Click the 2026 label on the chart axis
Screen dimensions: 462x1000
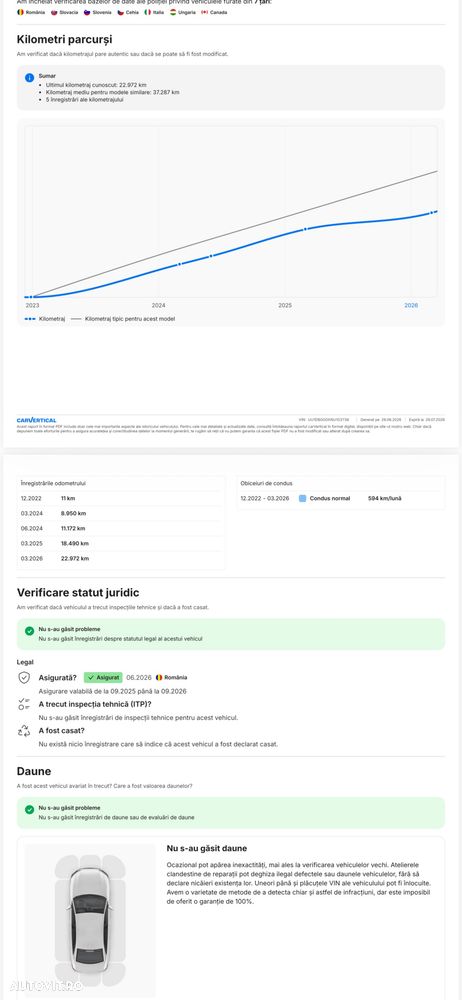[x=411, y=305]
